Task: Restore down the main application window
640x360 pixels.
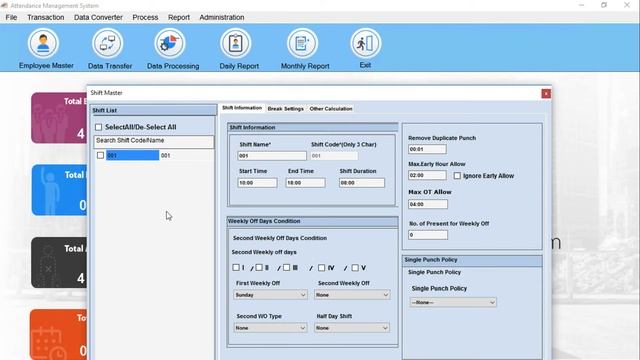Action: click(604, 5)
